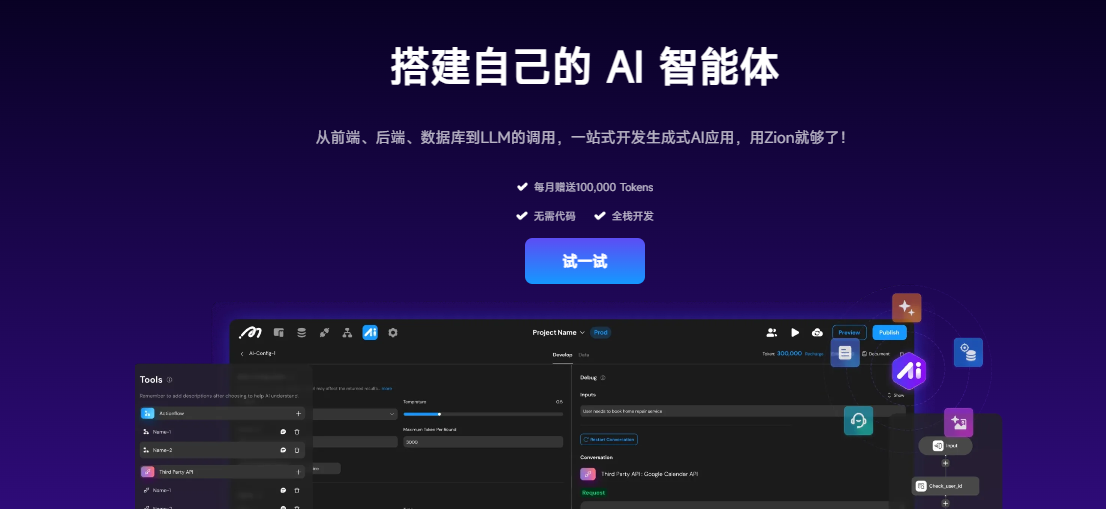Viewport: 1106px width, 509px height.
Task: Click the Restart Conversation button
Action: point(609,439)
